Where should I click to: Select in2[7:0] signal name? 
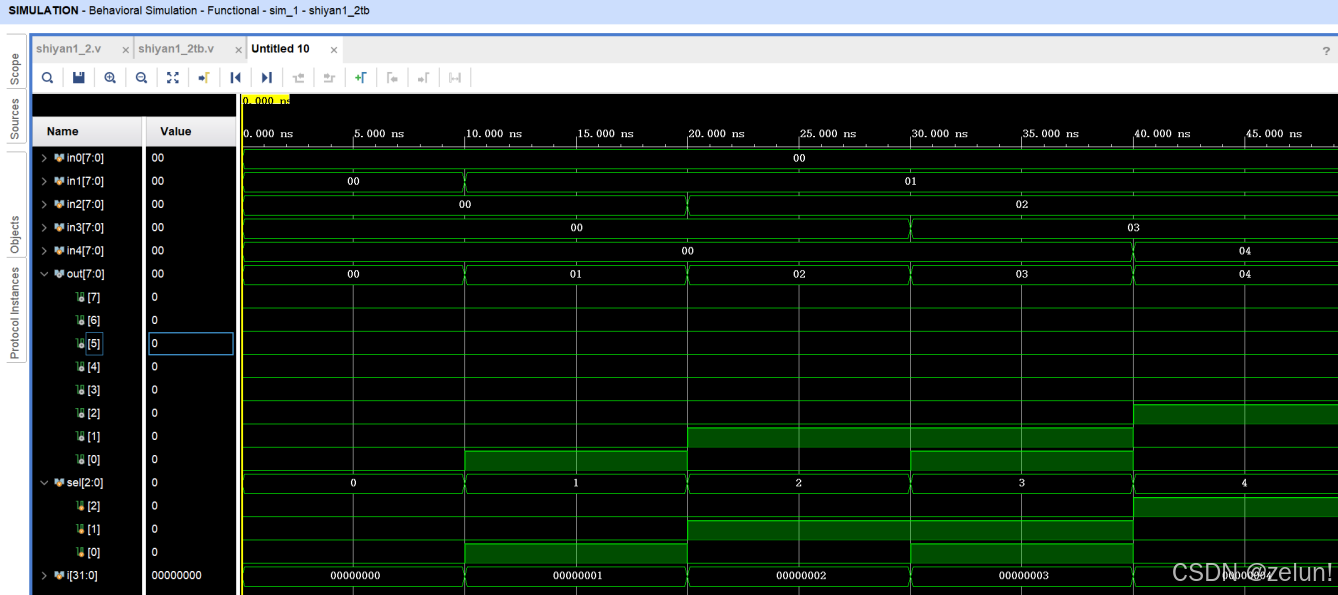point(85,204)
